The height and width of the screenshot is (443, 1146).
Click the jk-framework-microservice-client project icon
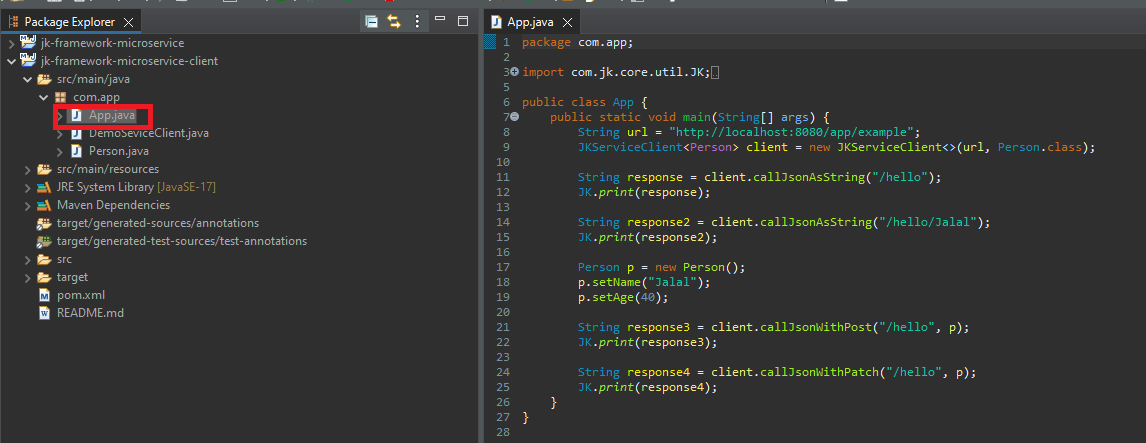click(28, 61)
